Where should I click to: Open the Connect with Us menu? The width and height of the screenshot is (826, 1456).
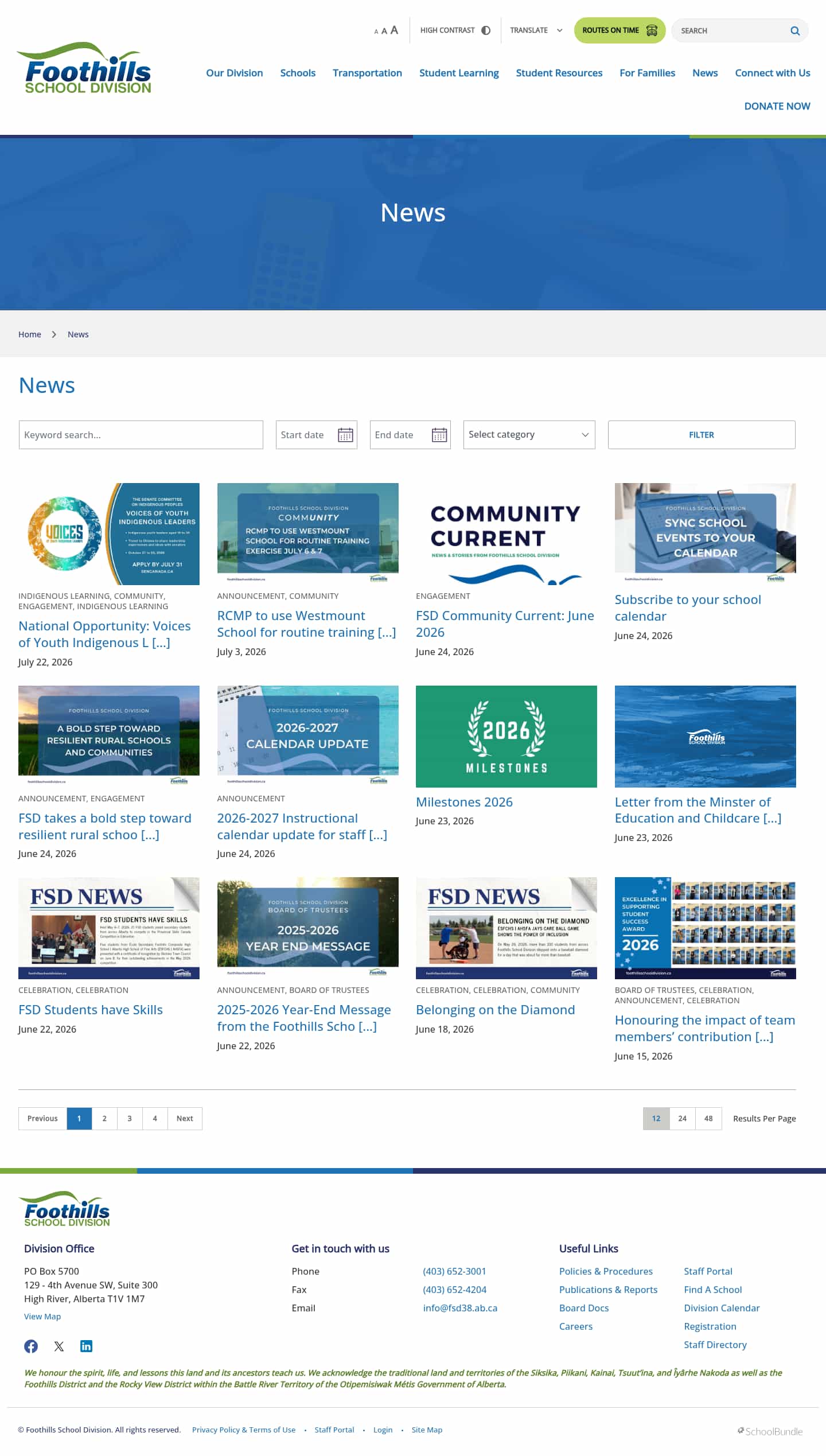[x=773, y=73]
